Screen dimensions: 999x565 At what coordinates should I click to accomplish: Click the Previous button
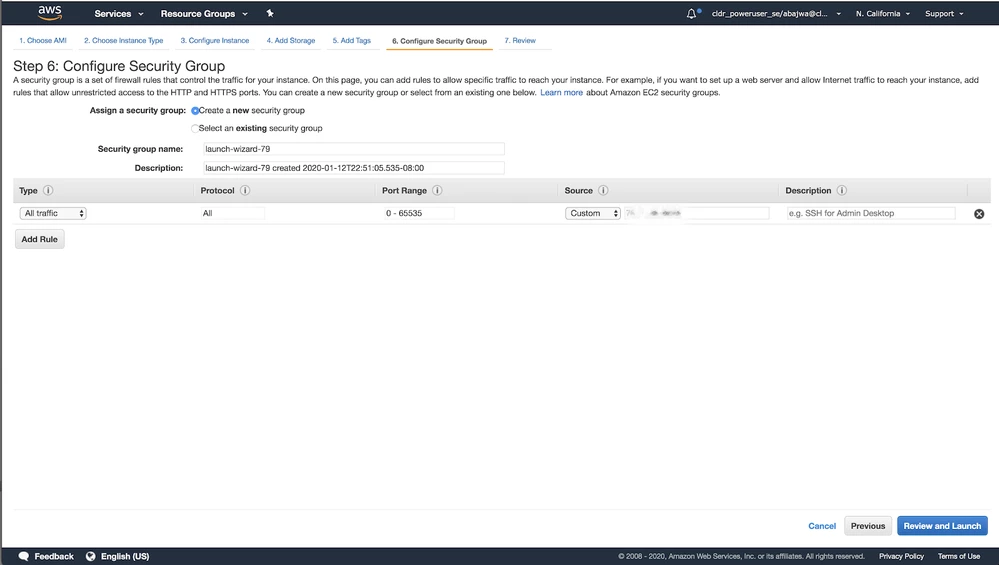point(868,526)
